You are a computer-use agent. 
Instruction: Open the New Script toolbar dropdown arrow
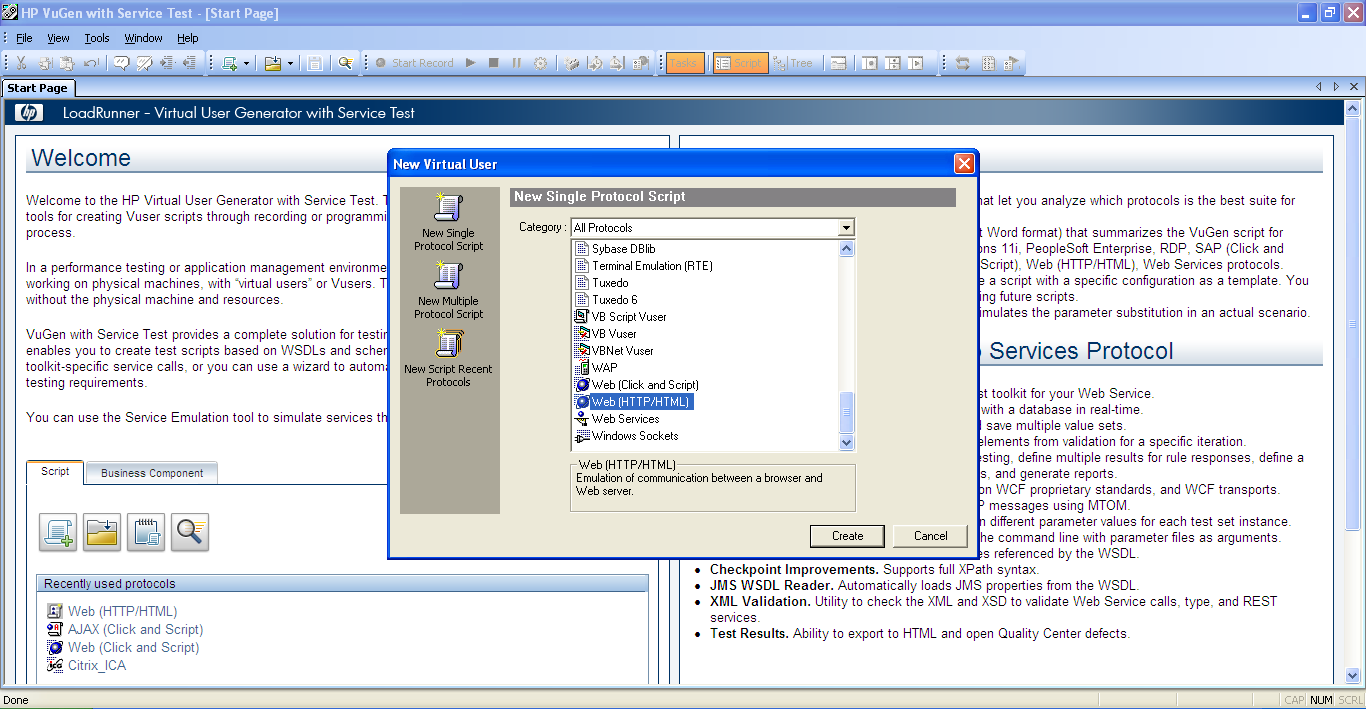(247, 63)
